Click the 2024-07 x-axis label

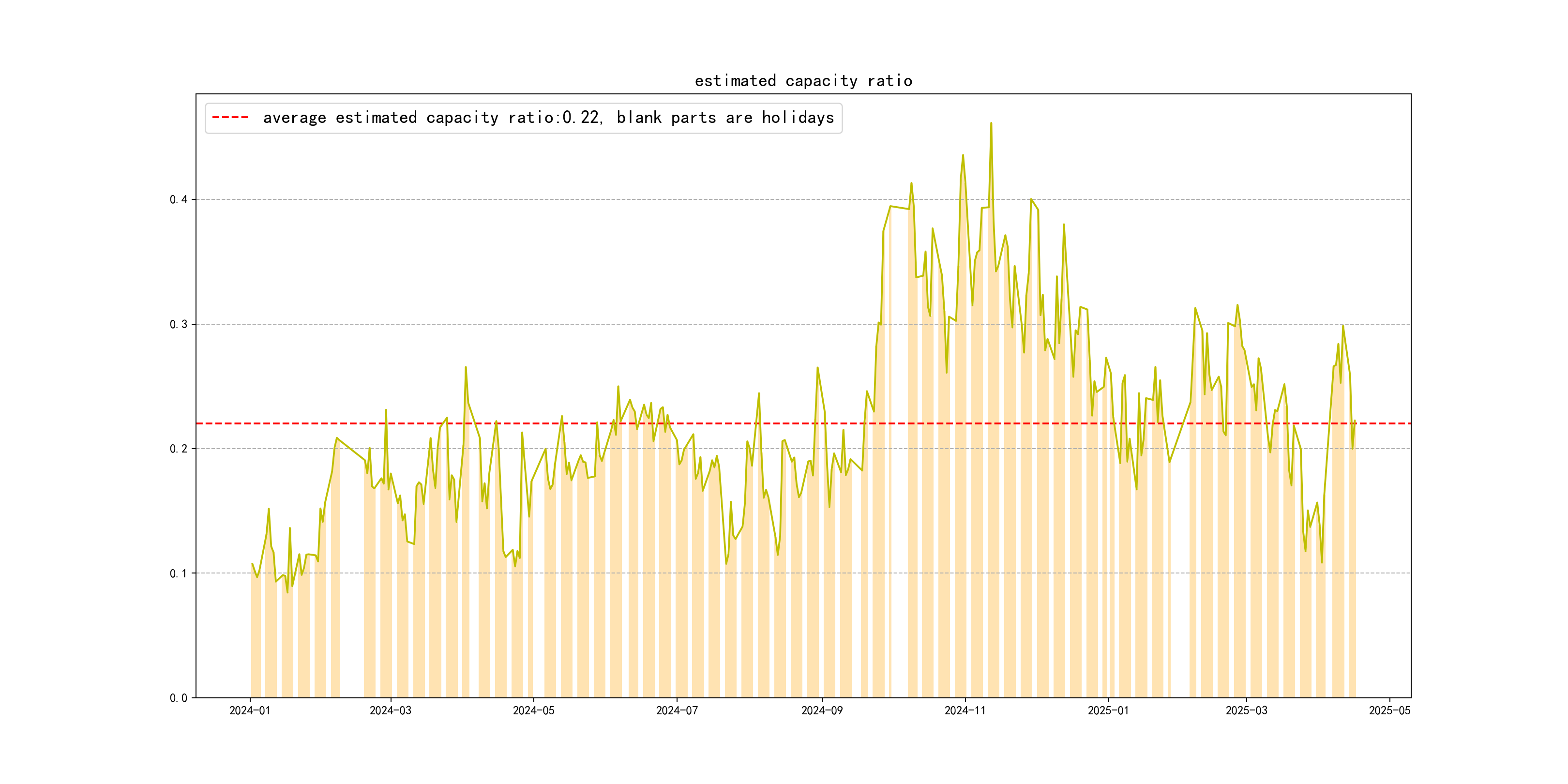(676, 710)
